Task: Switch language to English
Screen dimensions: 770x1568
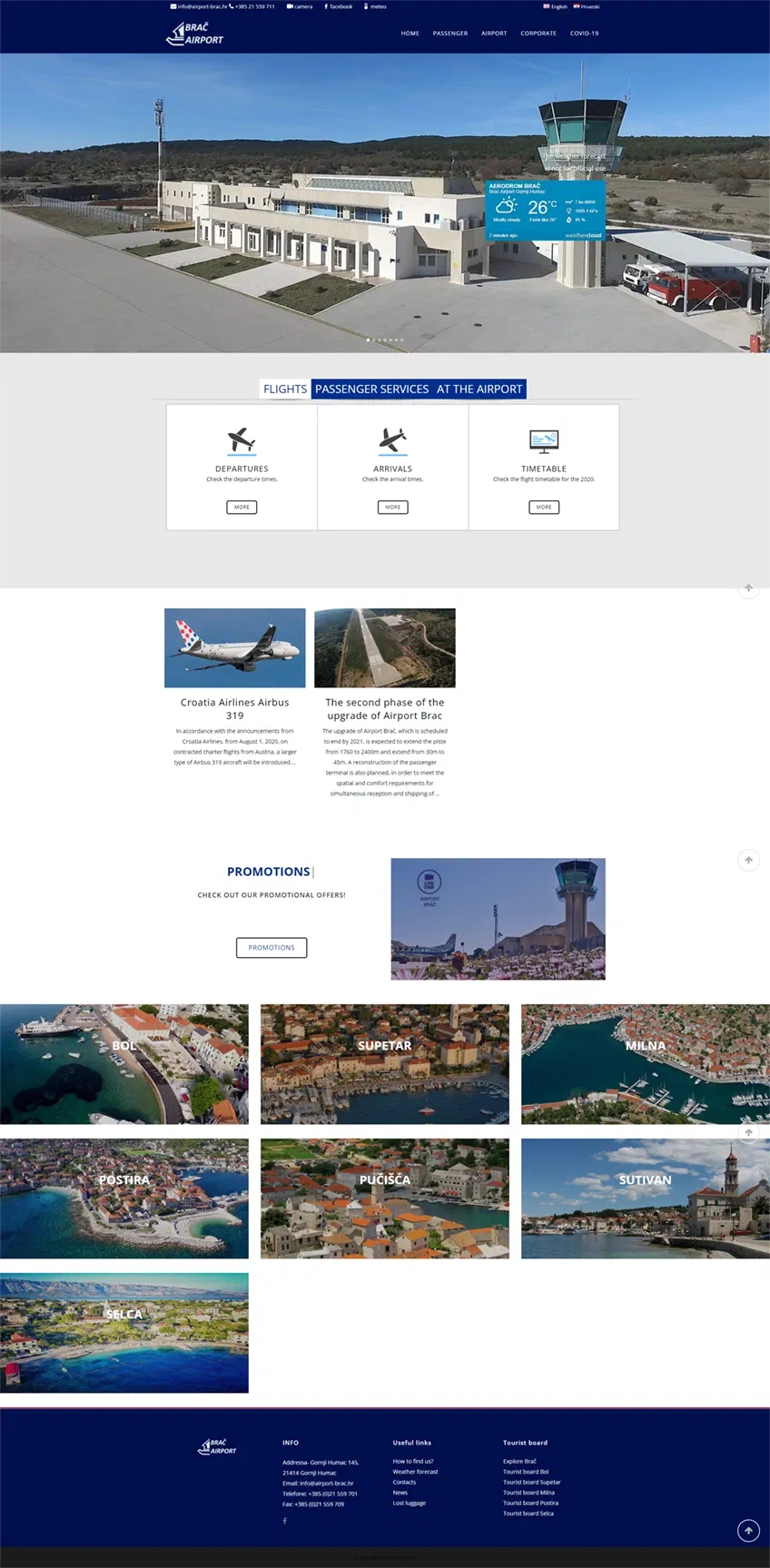Action: [556, 6]
